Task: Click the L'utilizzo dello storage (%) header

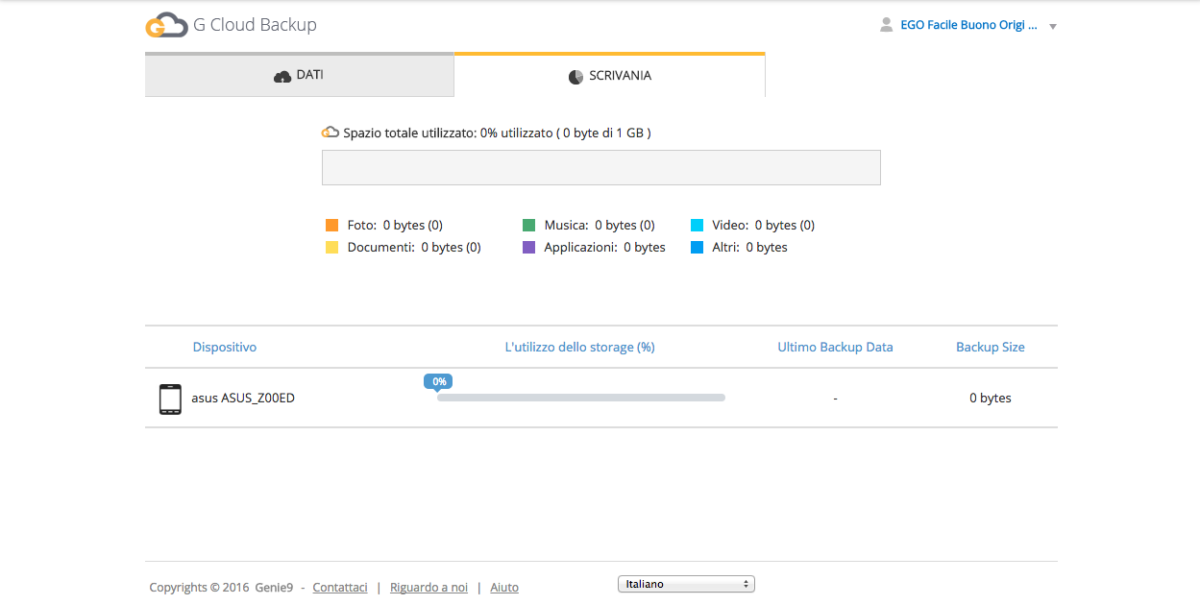Action: point(580,347)
